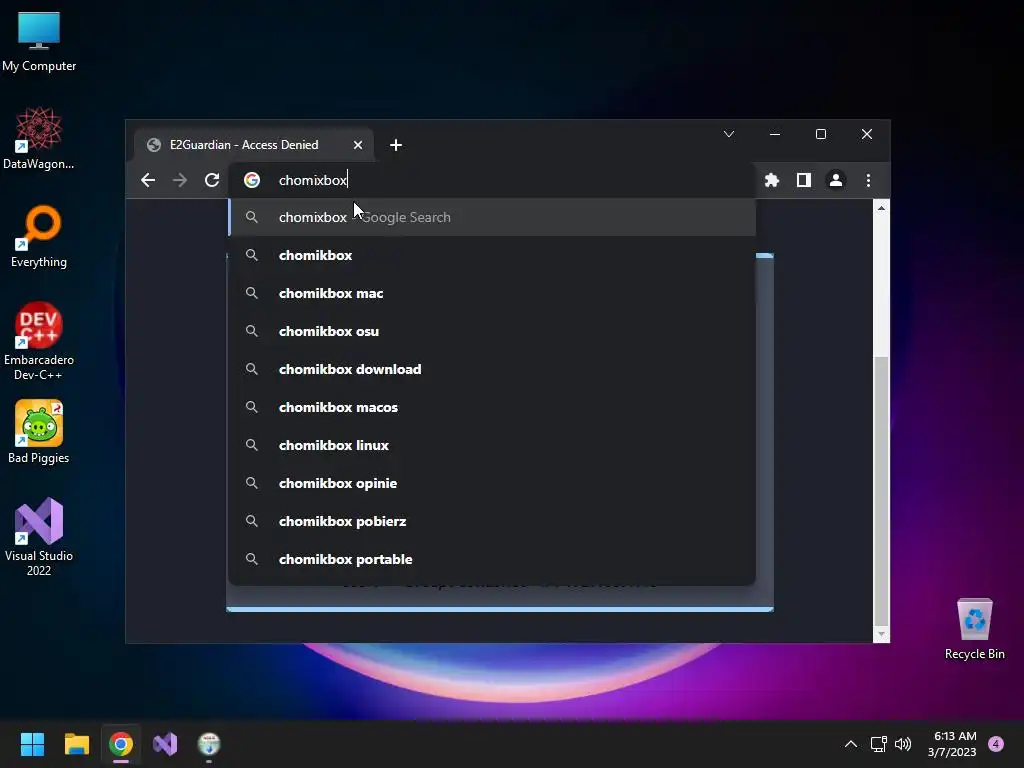Select the Everything search desktop shortcut

(39, 236)
